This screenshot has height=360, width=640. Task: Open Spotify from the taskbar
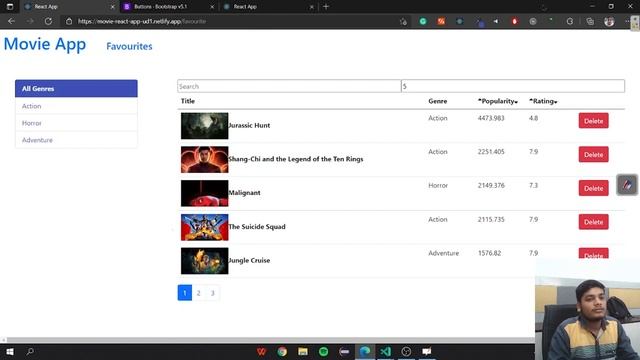pyautogui.click(x=323, y=351)
